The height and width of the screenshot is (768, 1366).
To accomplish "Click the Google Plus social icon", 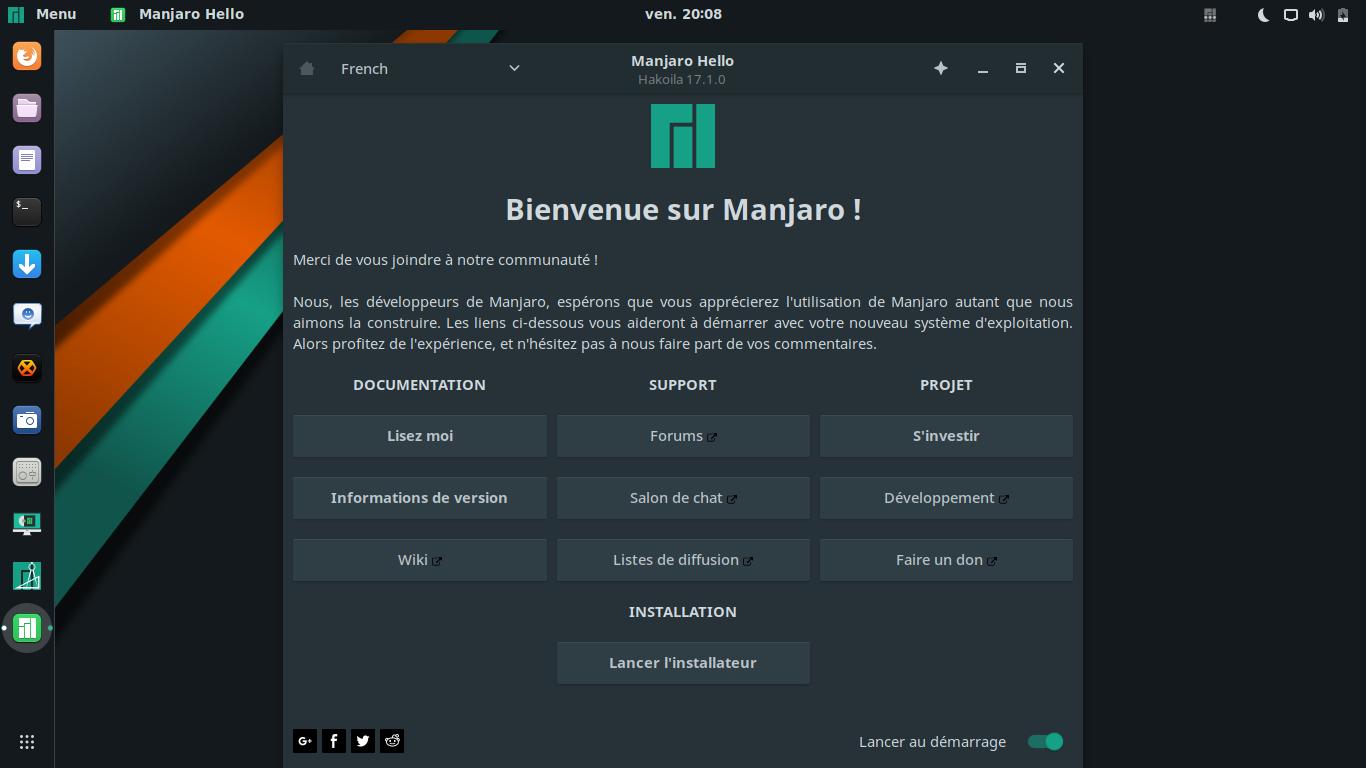I will click(x=305, y=741).
